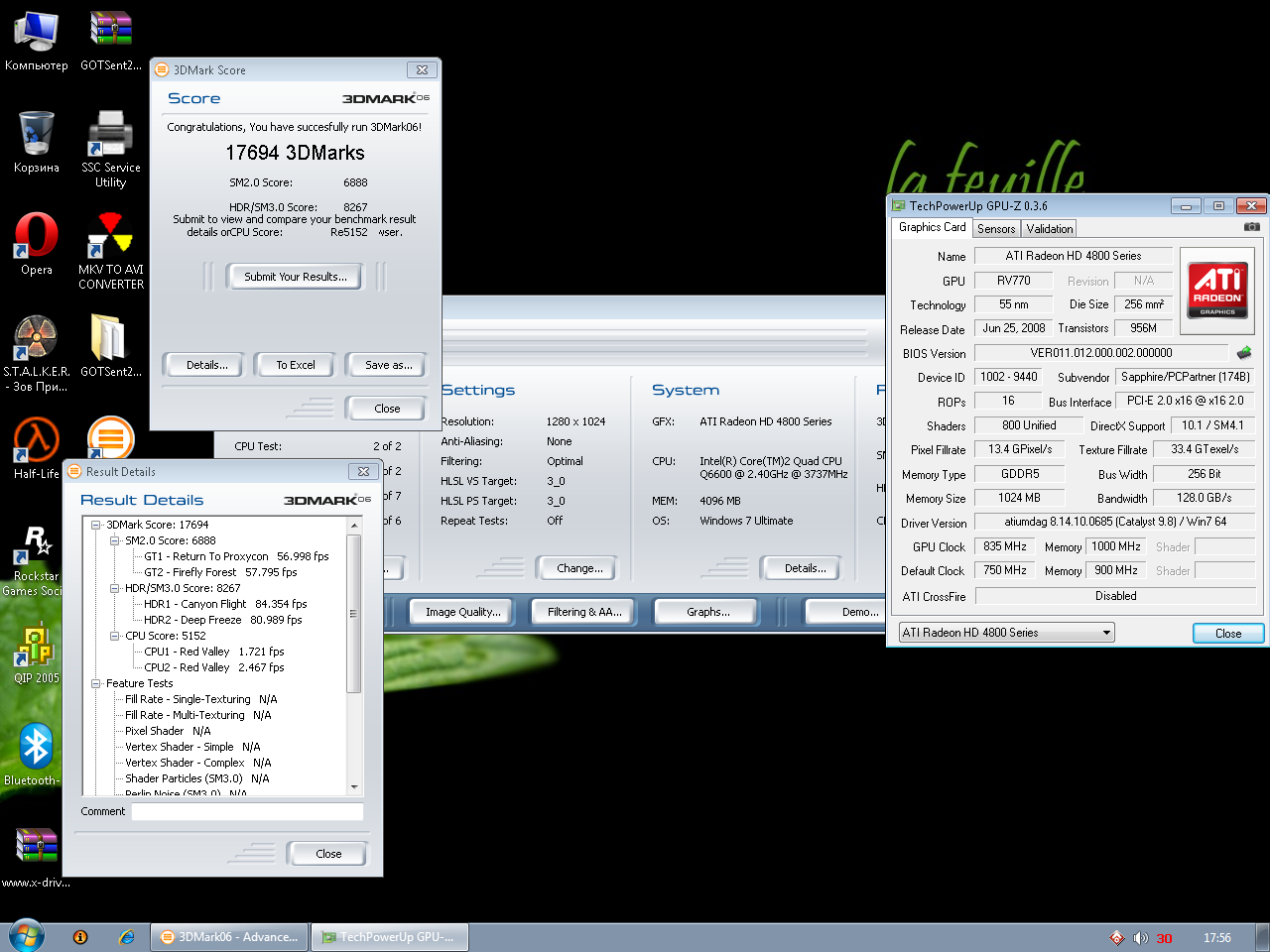This screenshot has height=952, width=1270.
Task: Click the GPU-Z screenshot camera icon
Action: [1252, 227]
